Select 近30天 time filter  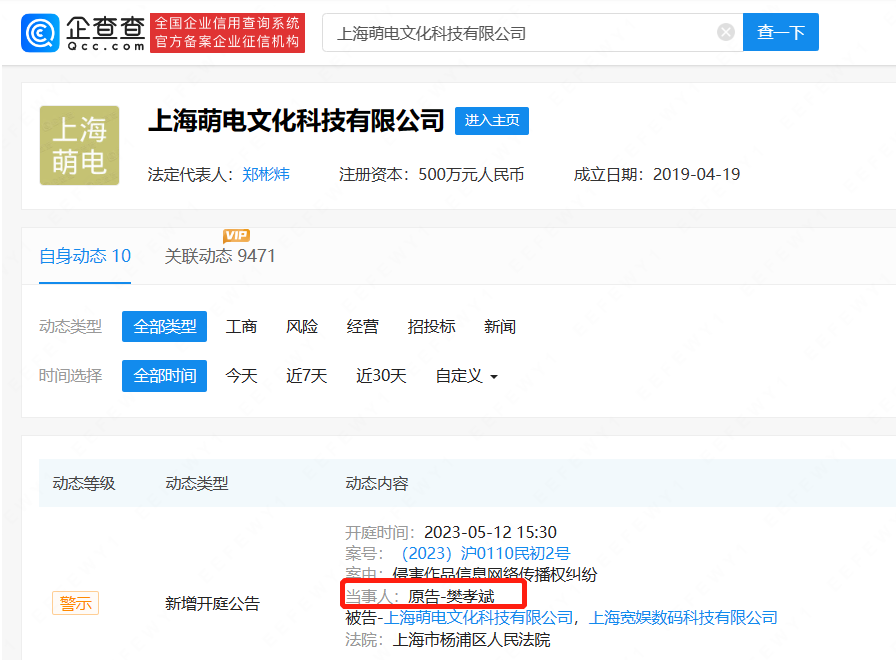(x=381, y=375)
